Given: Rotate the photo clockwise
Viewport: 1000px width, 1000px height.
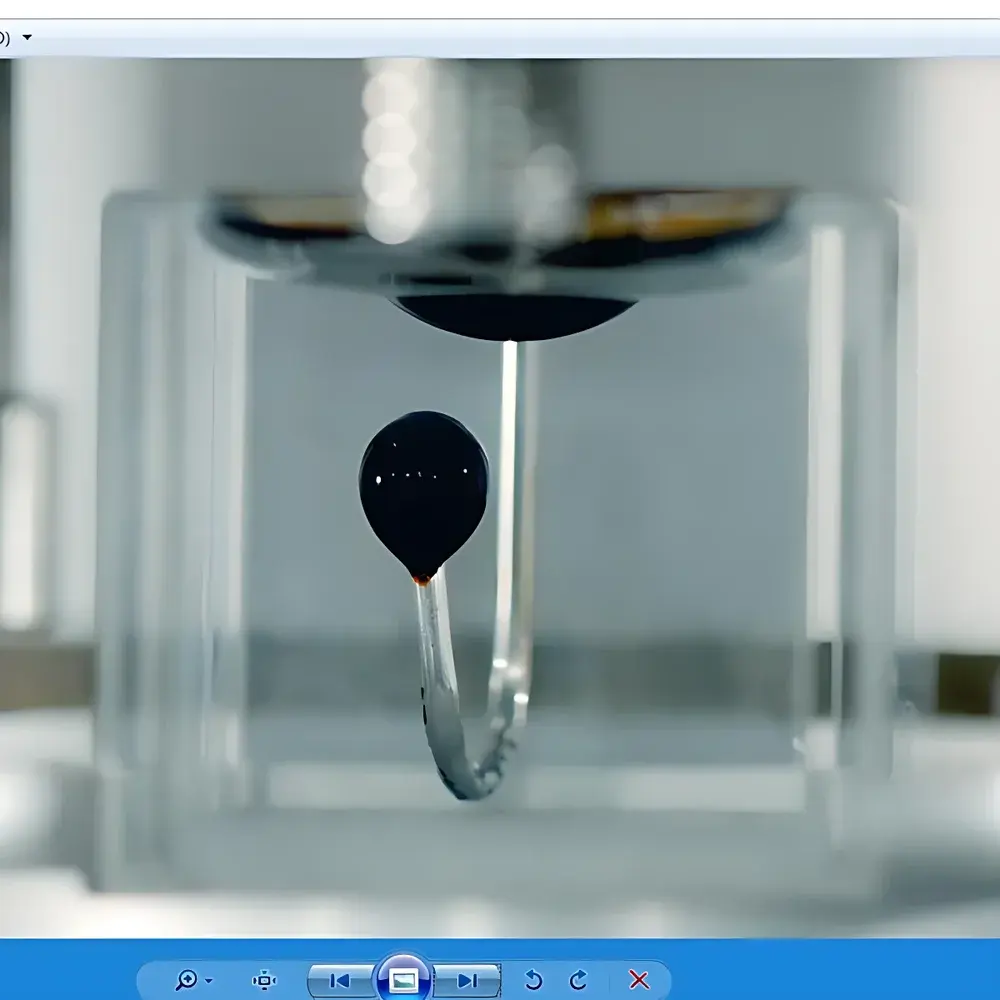Looking at the screenshot, I should [x=579, y=981].
